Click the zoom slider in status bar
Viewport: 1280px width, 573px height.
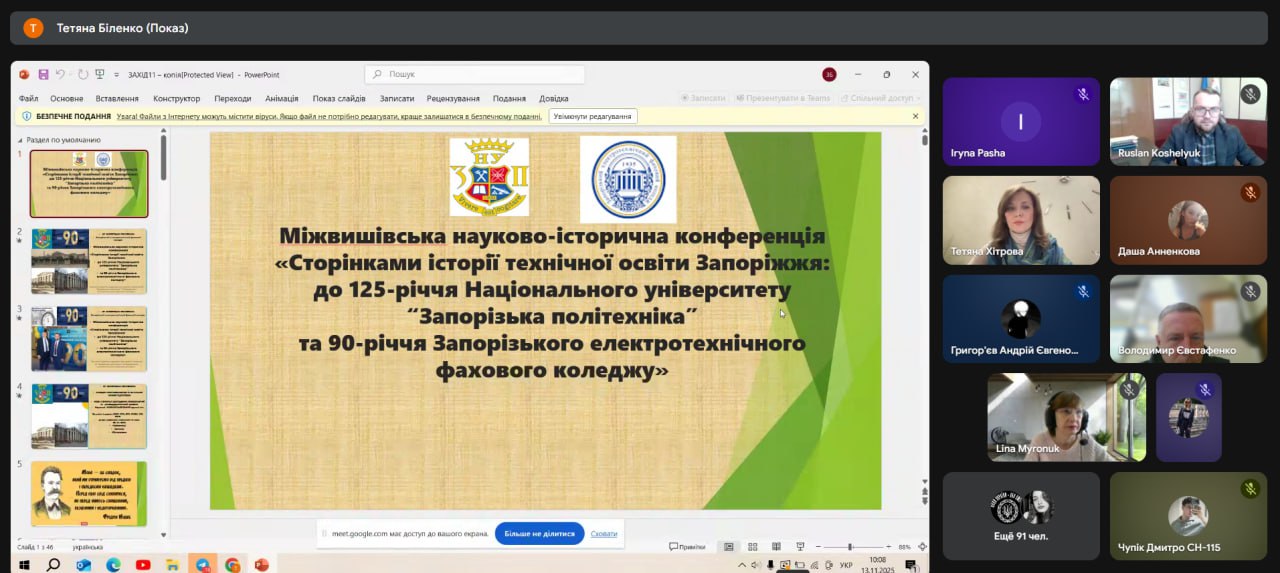(x=850, y=547)
